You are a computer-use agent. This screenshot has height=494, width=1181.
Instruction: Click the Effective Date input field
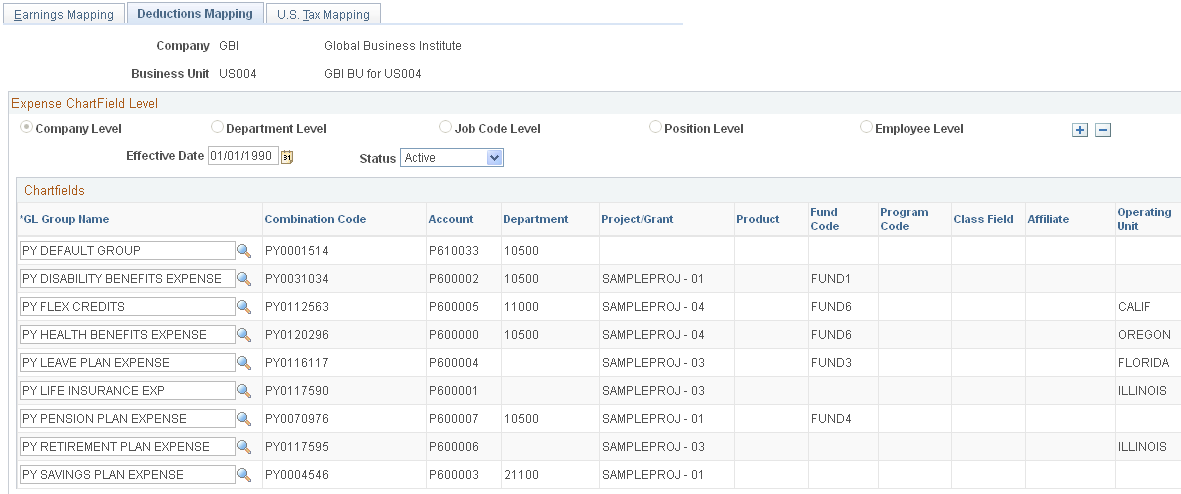[243, 157]
